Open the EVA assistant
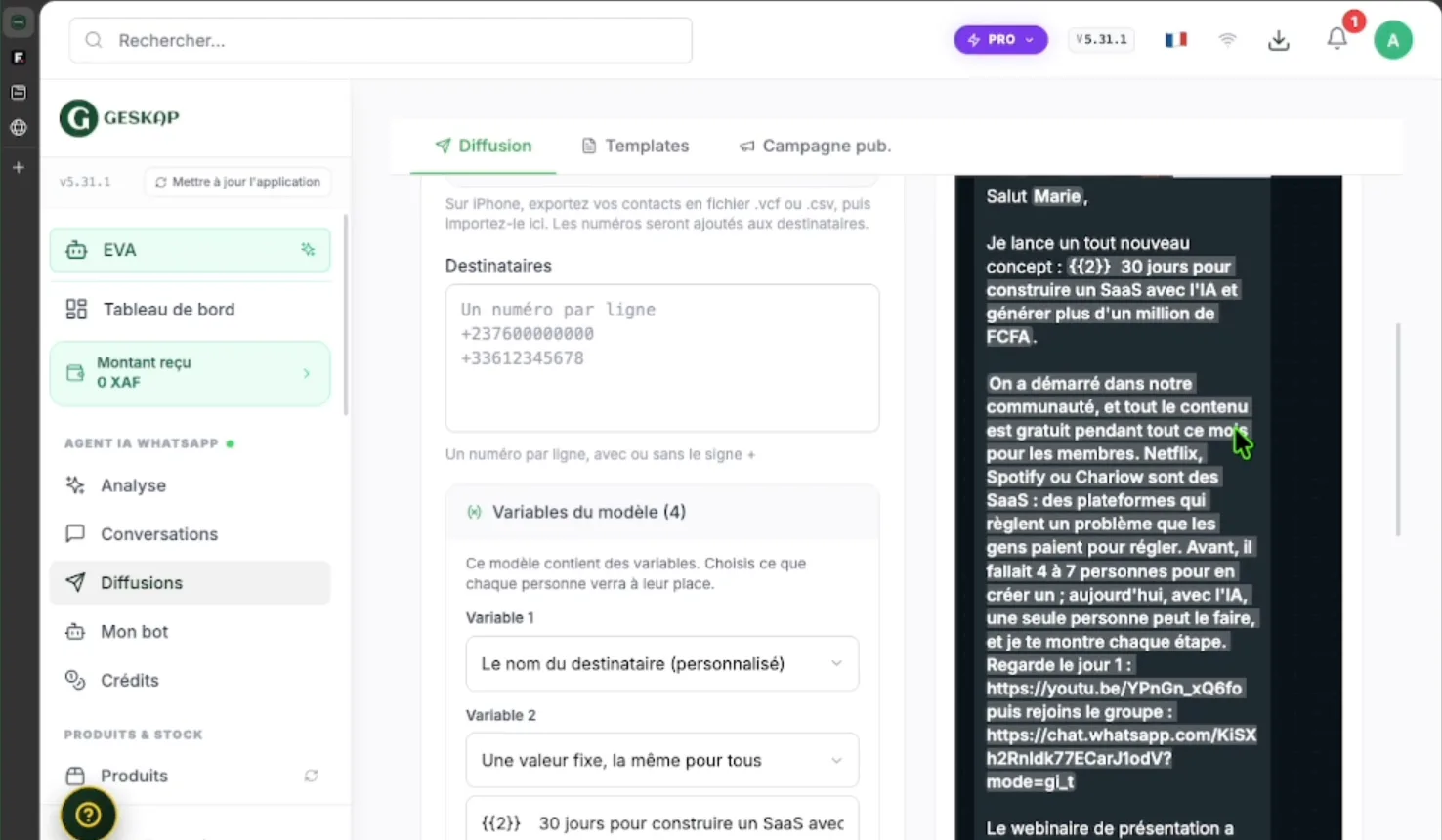The height and width of the screenshot is (840, 1442). coord(190,250)
